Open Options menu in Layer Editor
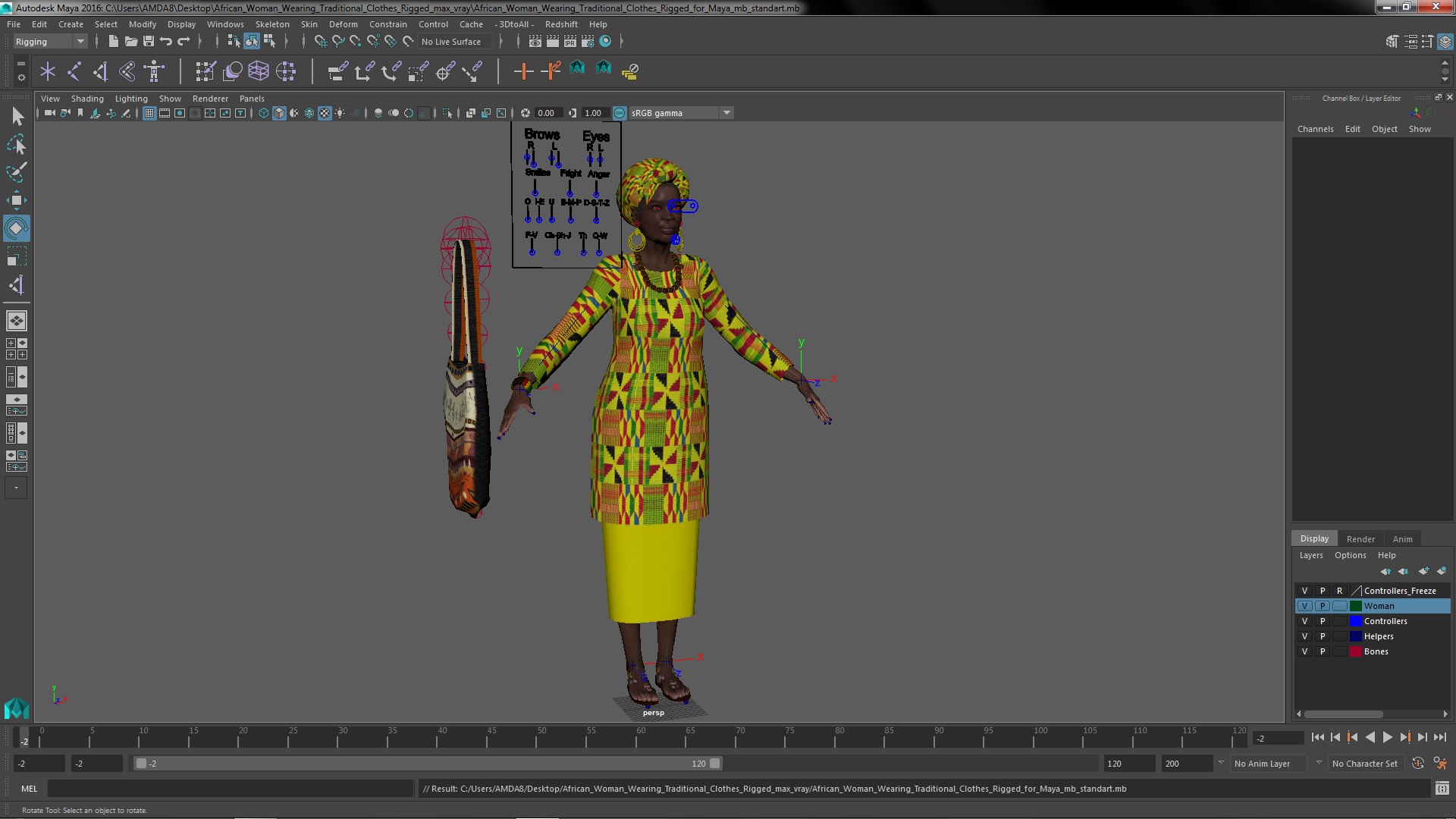The width and height of the screenshot is (1456, 819). coord(1350,555)
